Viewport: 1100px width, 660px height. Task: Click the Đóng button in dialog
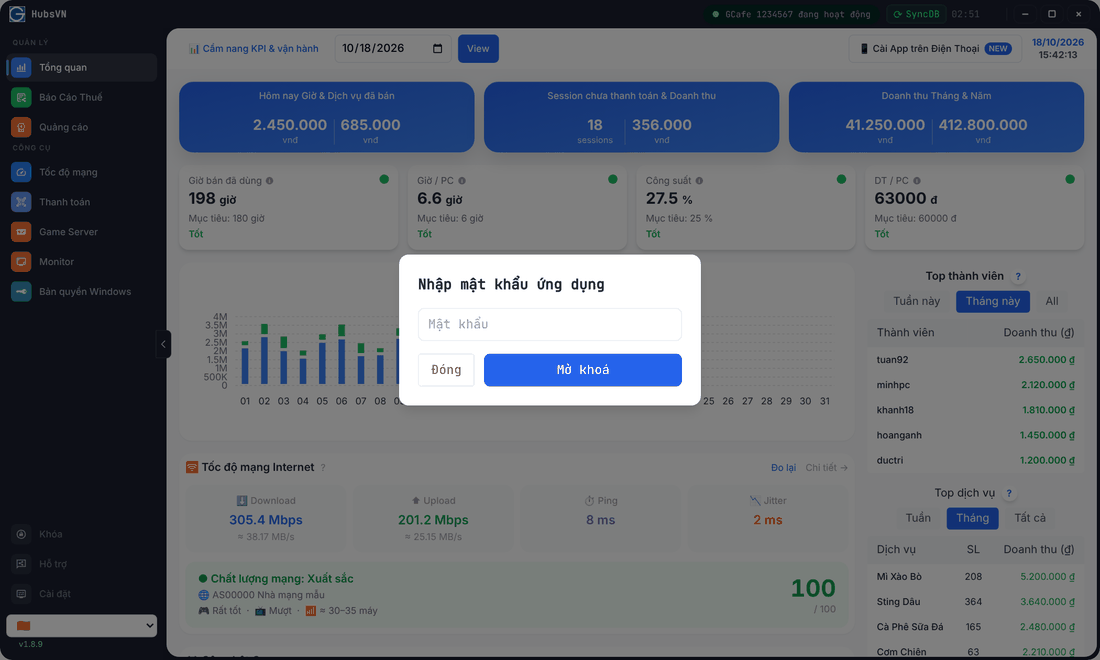446,370
